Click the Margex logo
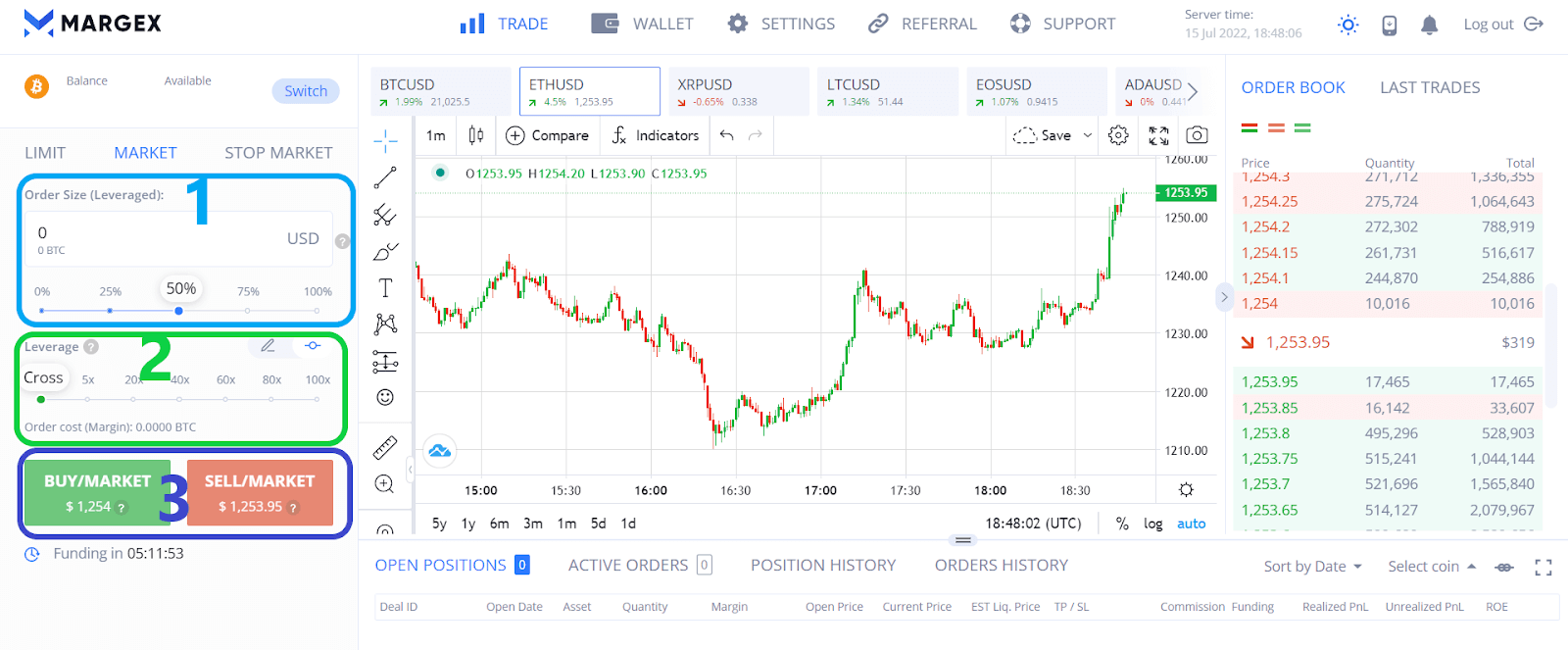The image size is (1568, 650). [93, 24]
